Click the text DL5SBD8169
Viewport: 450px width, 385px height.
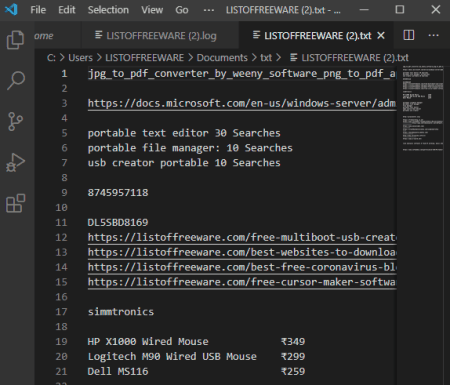click(x=118, y=222)
